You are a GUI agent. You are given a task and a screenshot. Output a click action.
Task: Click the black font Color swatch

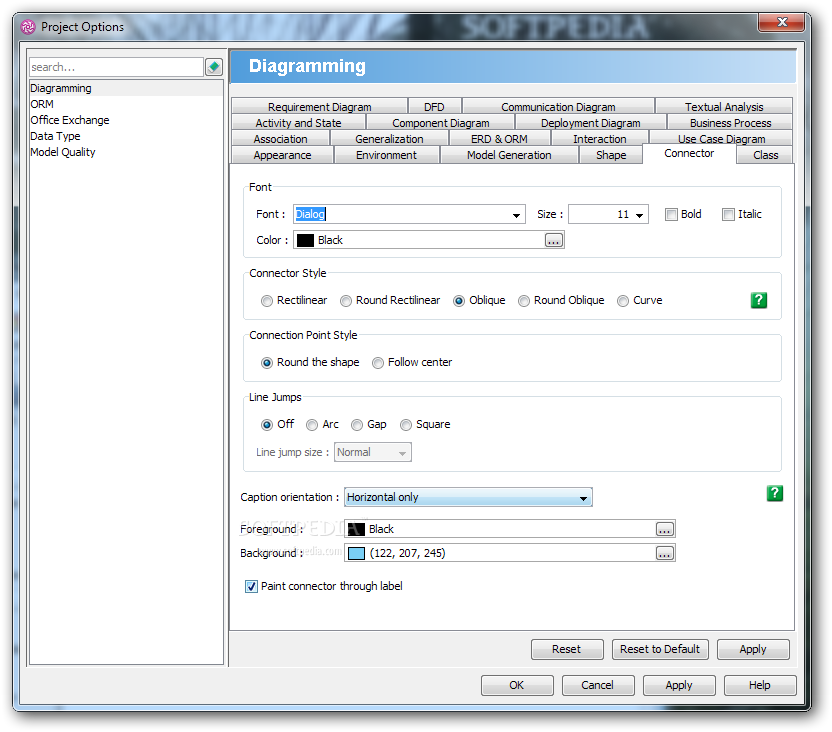coord(305,240)
